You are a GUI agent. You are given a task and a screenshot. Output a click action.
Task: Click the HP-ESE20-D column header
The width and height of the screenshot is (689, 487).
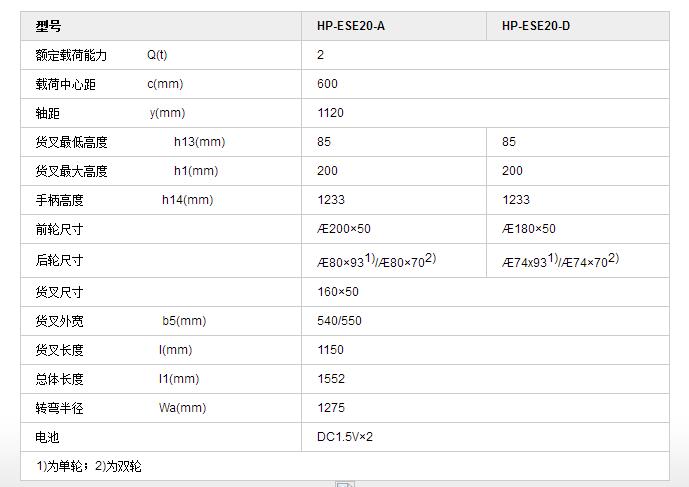click(x=536, y=26)
